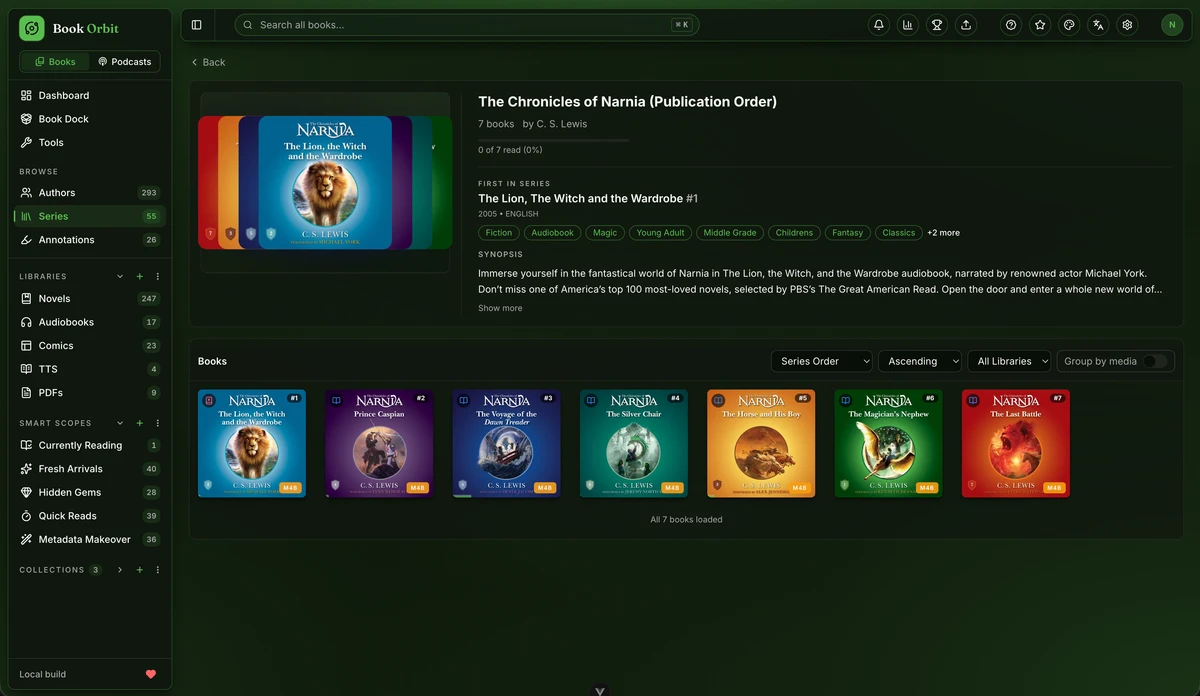Open The Magician's Nephew book cover
Image resolution: width=1200 pixels, height=696 pixels.
(889, 443)
